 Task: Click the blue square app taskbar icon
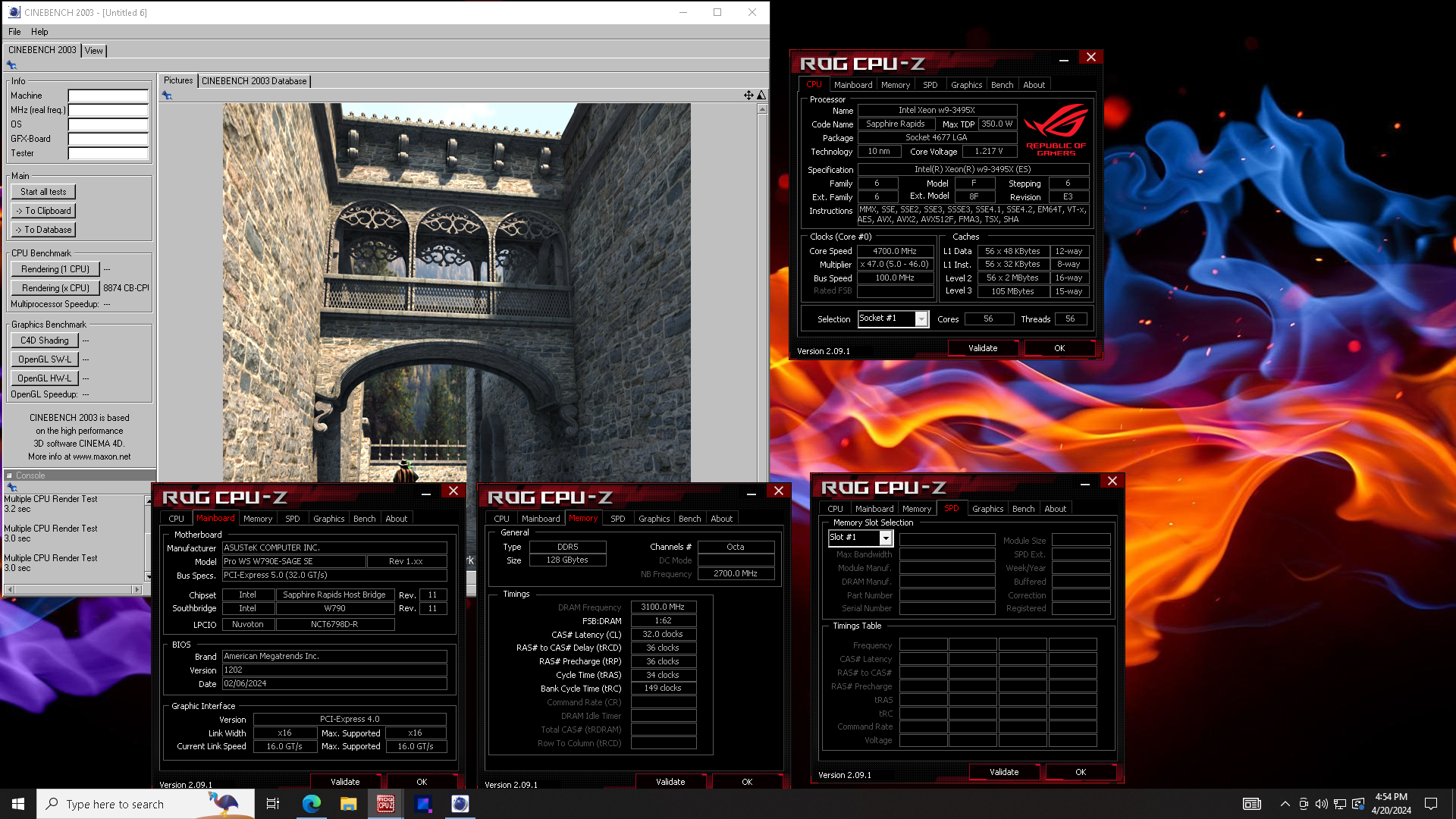point(422,804)
